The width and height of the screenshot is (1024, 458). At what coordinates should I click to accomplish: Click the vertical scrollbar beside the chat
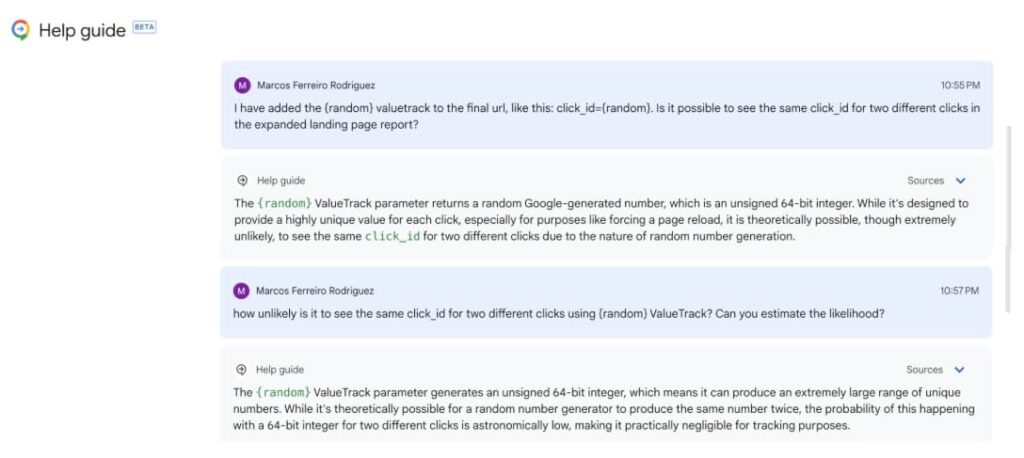click(1008, 200)
